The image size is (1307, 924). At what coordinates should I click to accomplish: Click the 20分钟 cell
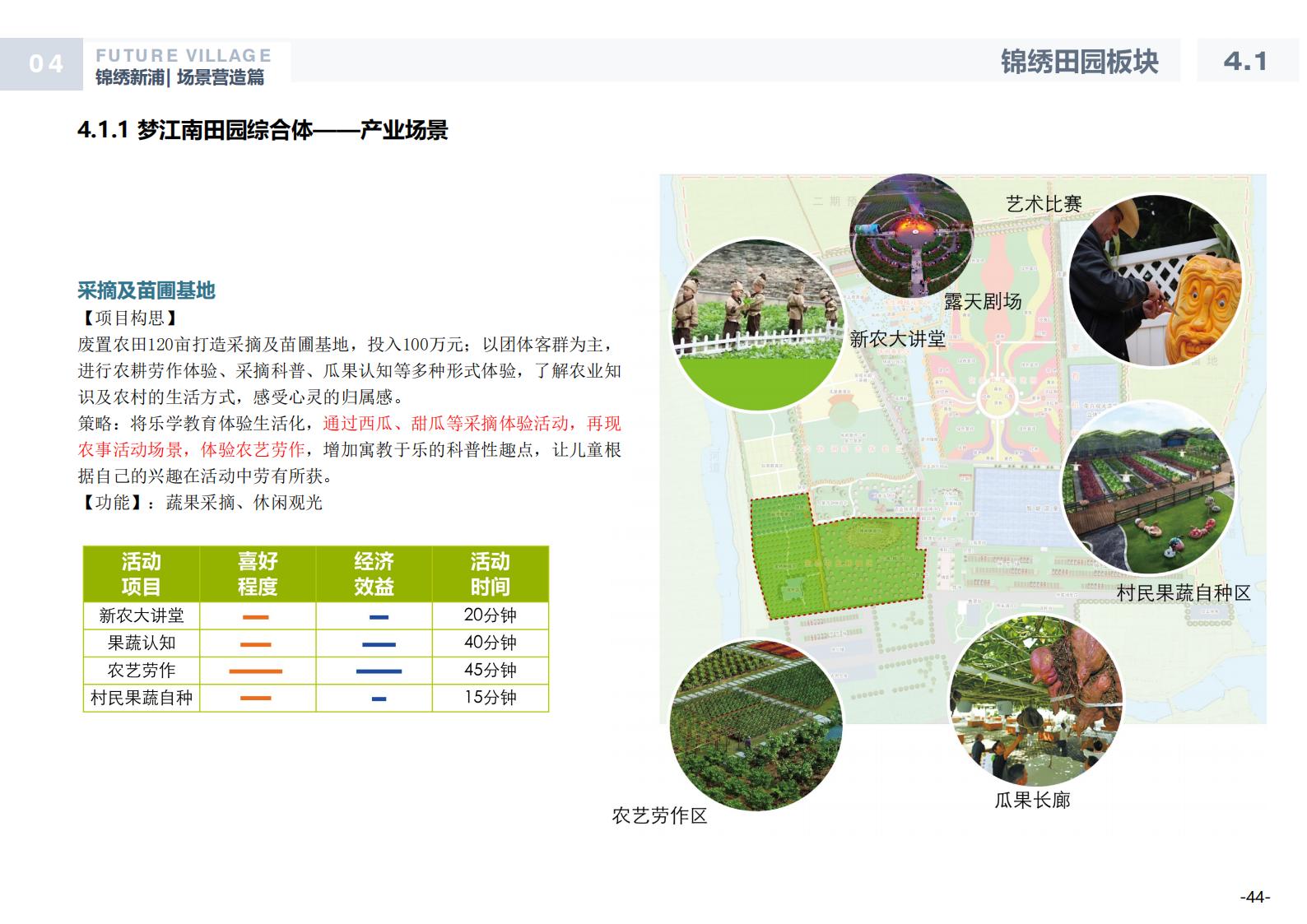(491, 615)
